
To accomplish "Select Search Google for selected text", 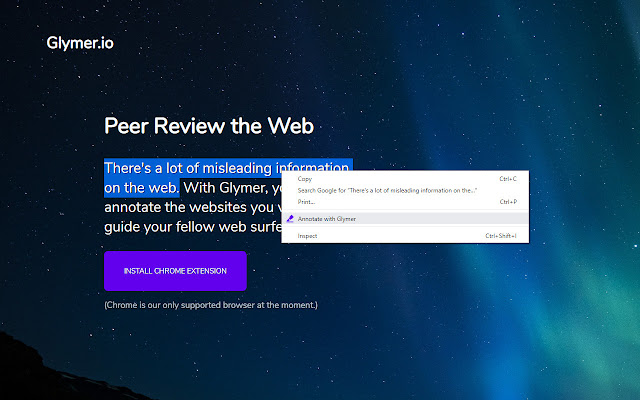I will click(x=405, y=190).
